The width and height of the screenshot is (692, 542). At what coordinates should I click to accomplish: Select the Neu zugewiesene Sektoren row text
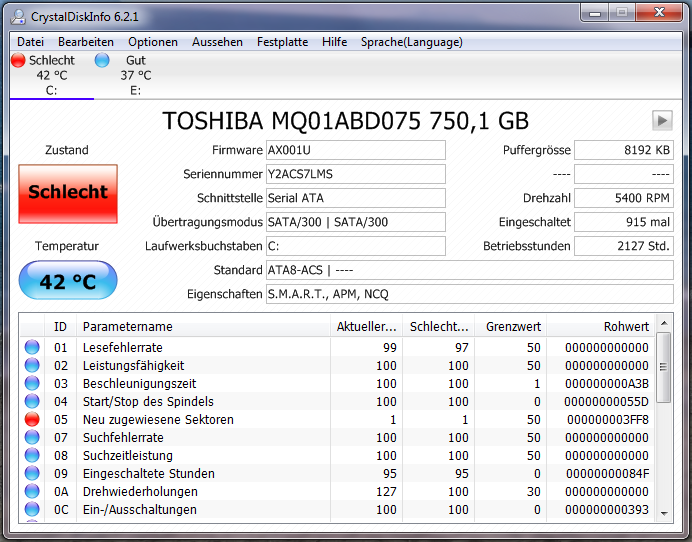[x=158, y=419]
